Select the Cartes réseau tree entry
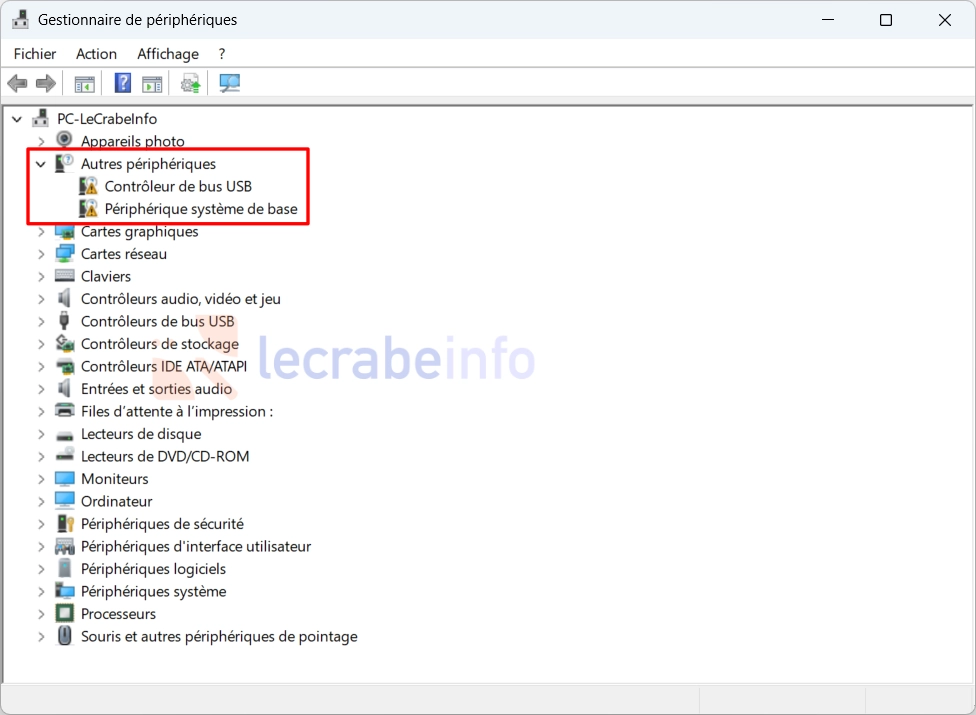 [123, 254]
